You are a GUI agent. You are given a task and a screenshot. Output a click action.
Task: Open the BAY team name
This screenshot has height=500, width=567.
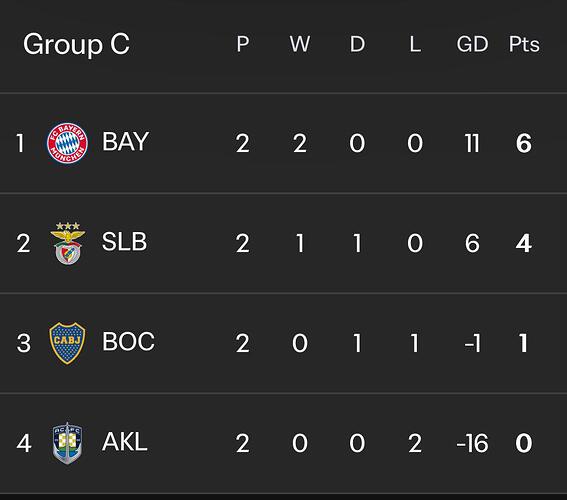click(x=125, y=141)
